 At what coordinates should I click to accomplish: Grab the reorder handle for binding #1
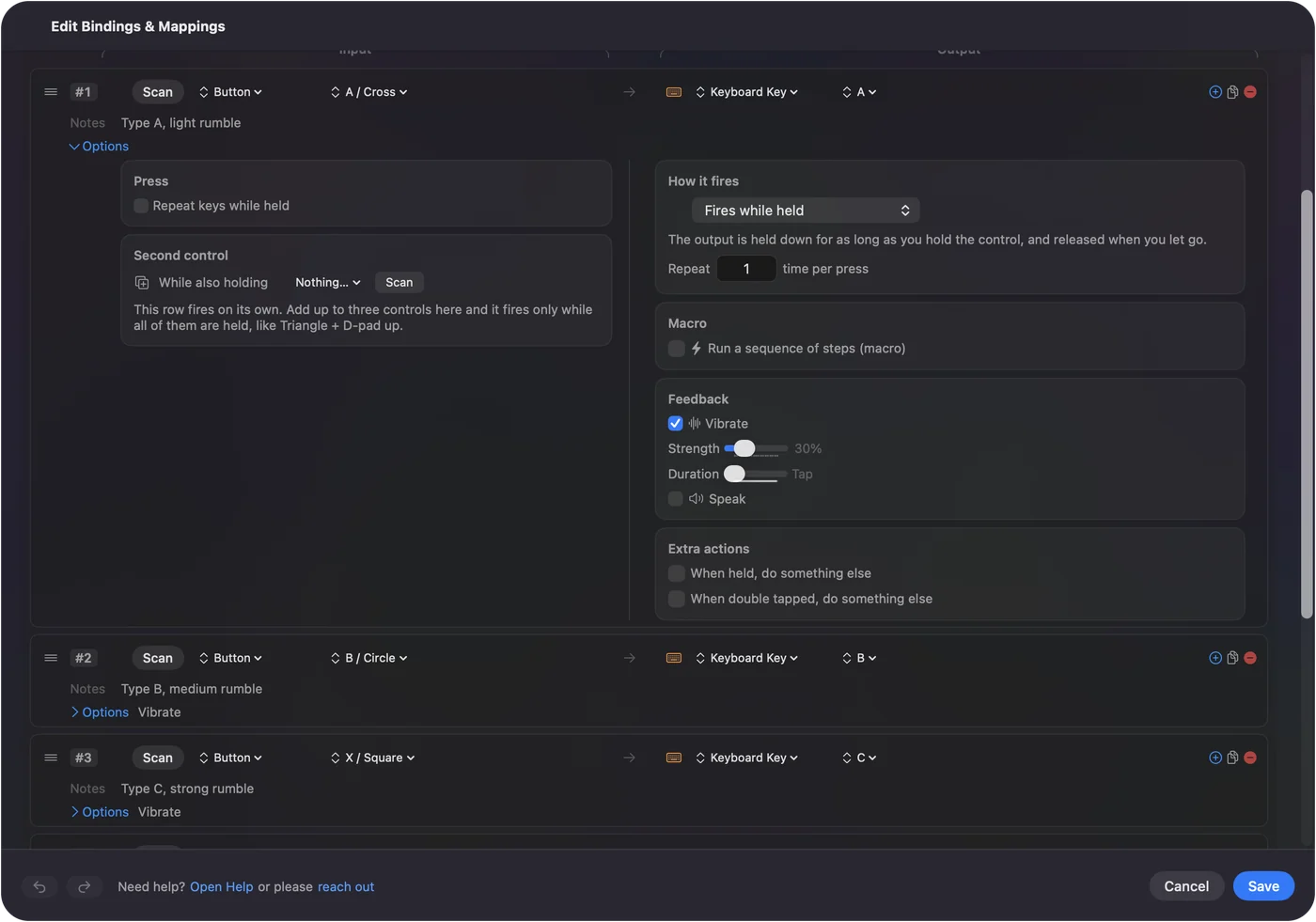coord(51,92)
